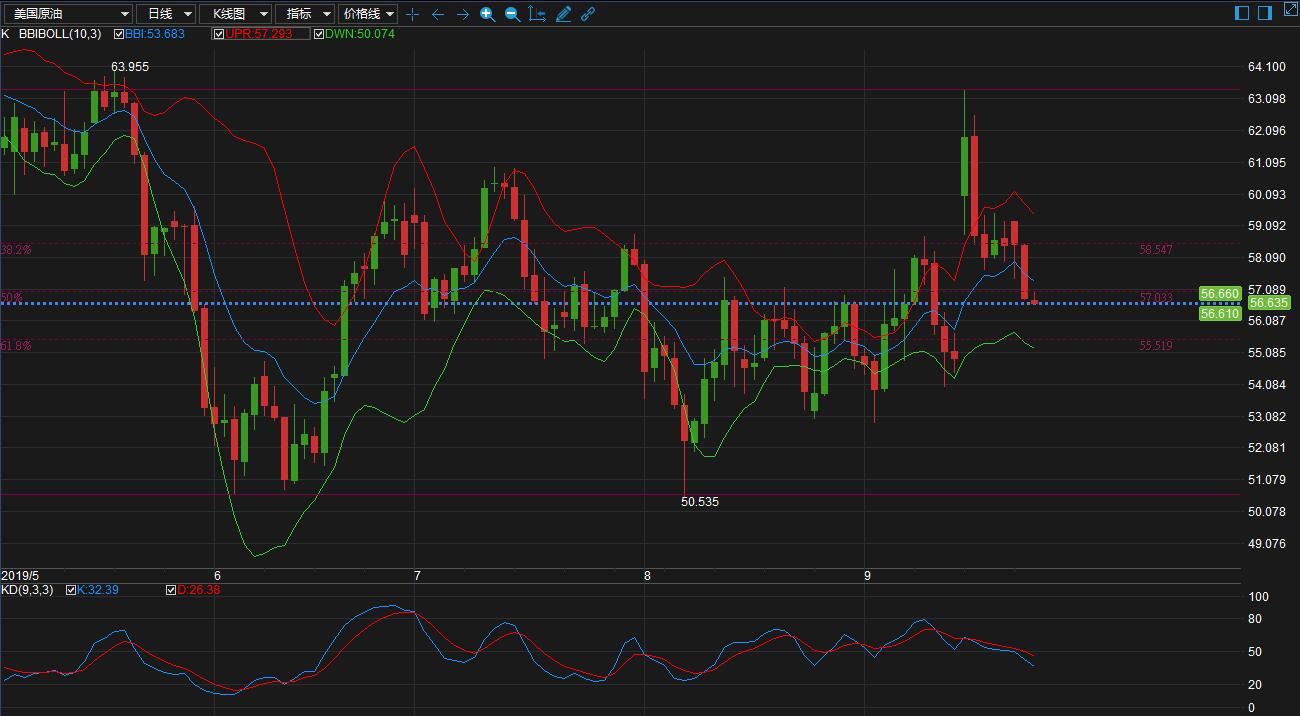
Task: Zoom in with the magnifier plus icon
Action: (x=487, y=14)
